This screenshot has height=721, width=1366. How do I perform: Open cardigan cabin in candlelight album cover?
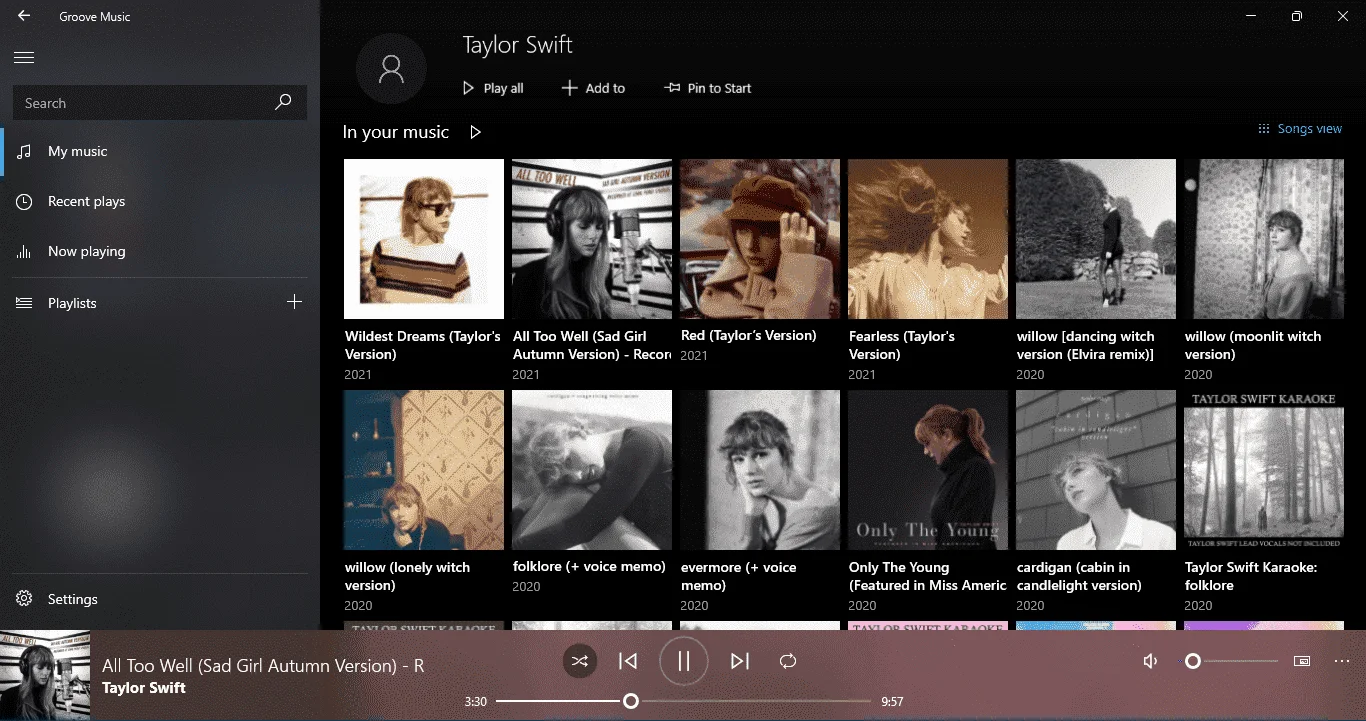pyautogui.click(x=1096, y=470)
